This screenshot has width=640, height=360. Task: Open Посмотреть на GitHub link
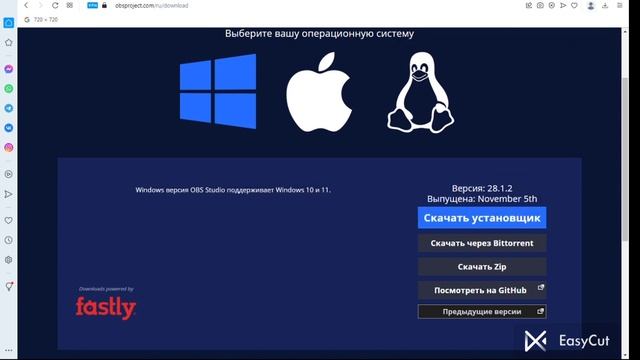tap(482, 290)
